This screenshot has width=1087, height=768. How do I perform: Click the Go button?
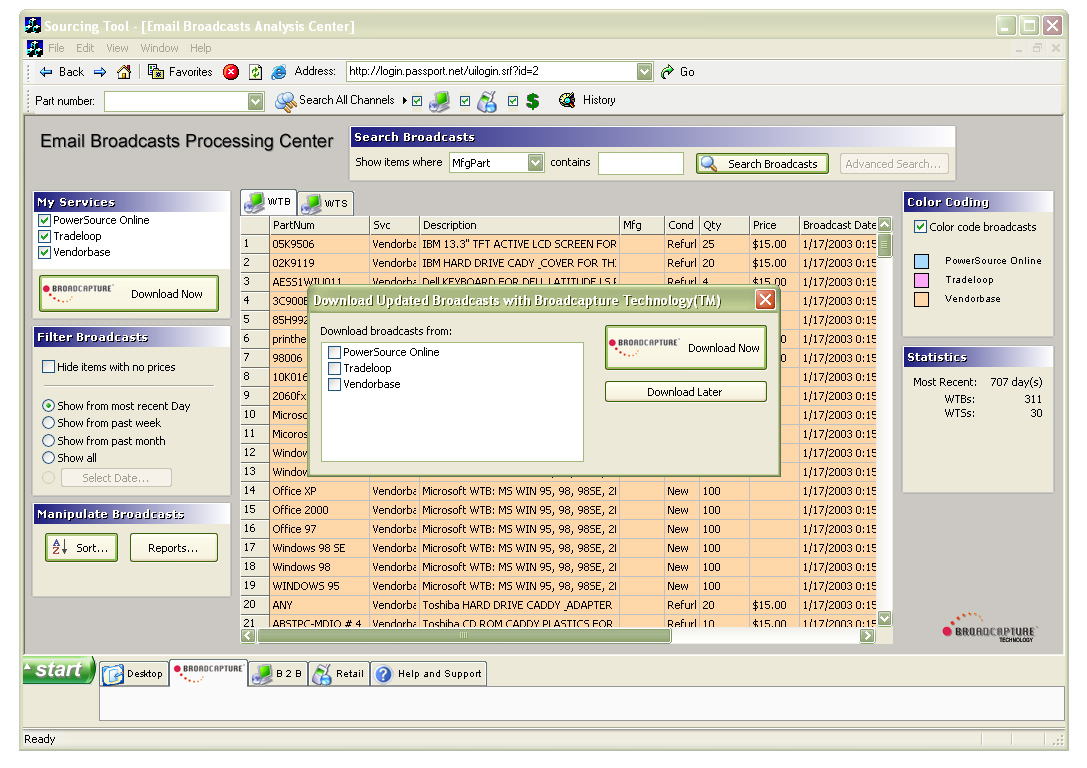point(677,72)
